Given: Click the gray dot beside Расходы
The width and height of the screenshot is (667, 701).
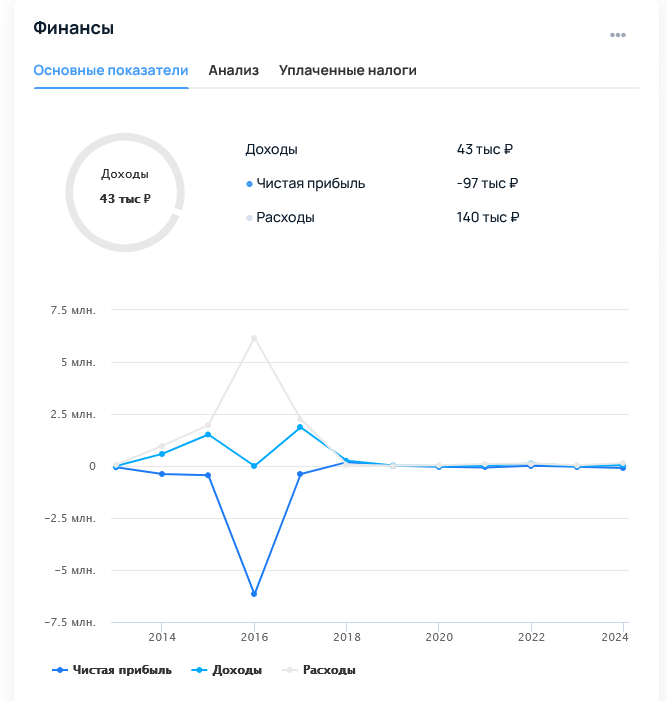Looking at the screenshot, I should tap(249, 218).
